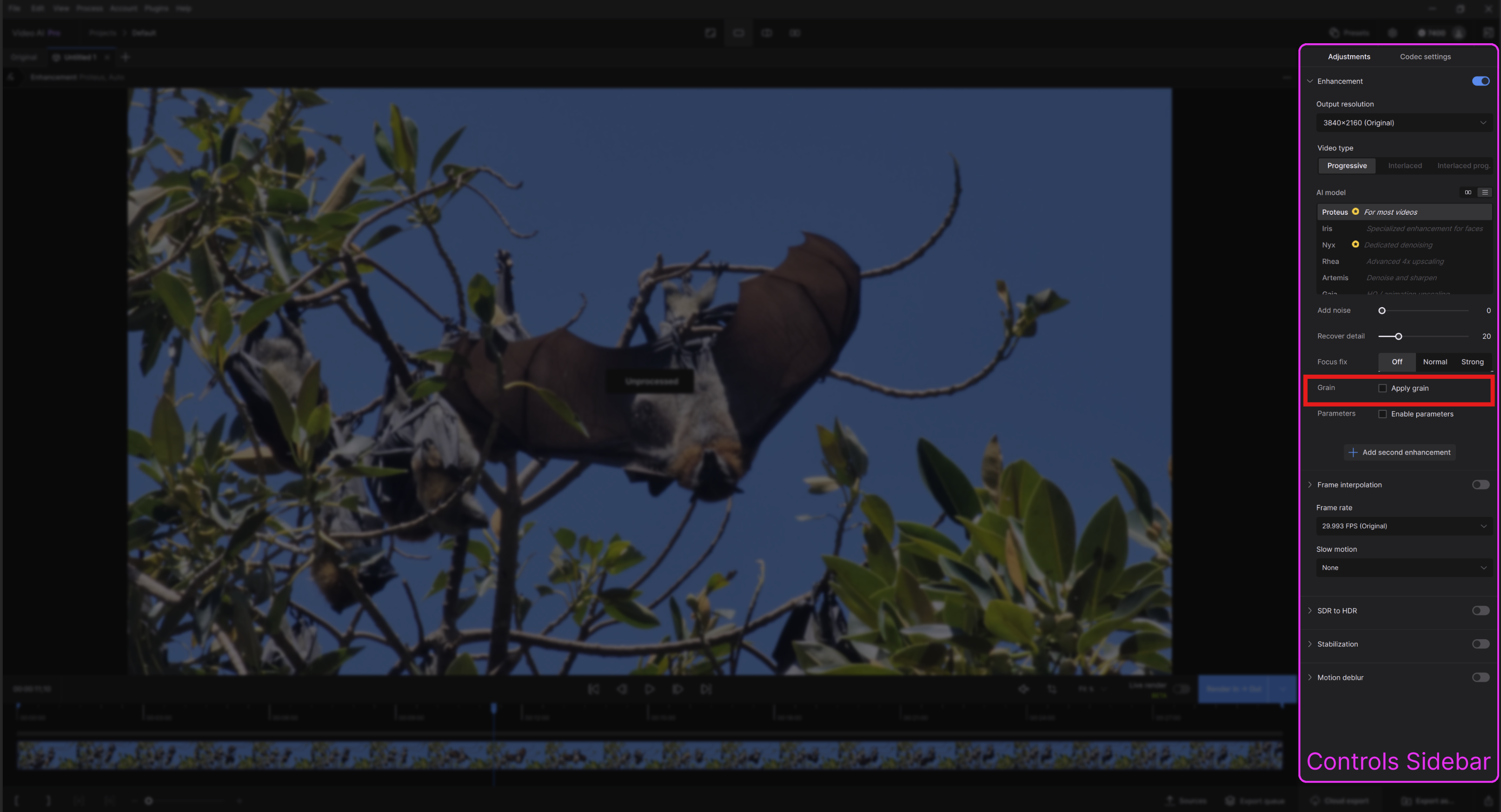Toggle the Enhancement switch off
This screenshot has height=812, width=1501.
(1480, 81)
